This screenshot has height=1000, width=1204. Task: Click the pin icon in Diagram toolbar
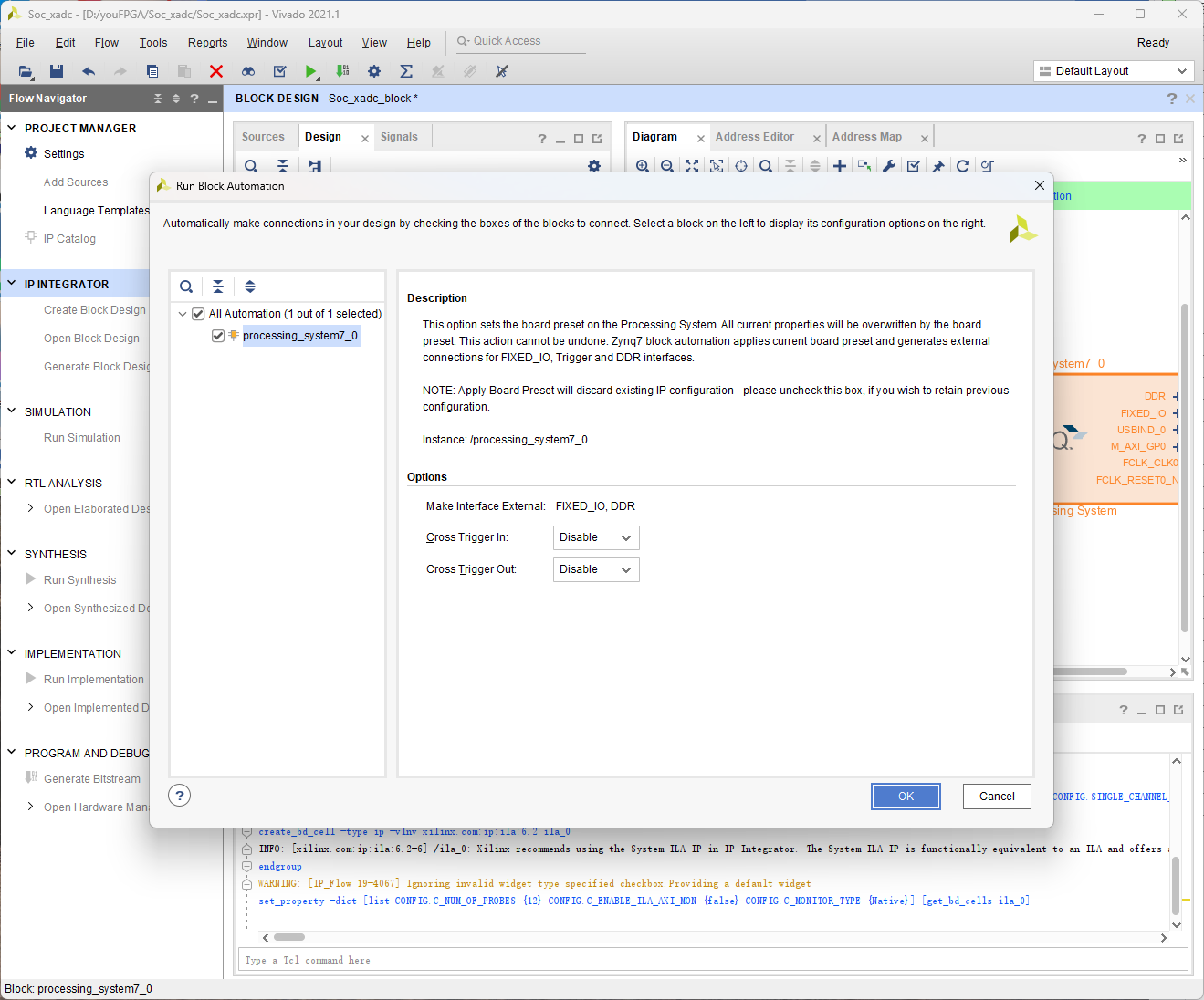tap(938, 166)
